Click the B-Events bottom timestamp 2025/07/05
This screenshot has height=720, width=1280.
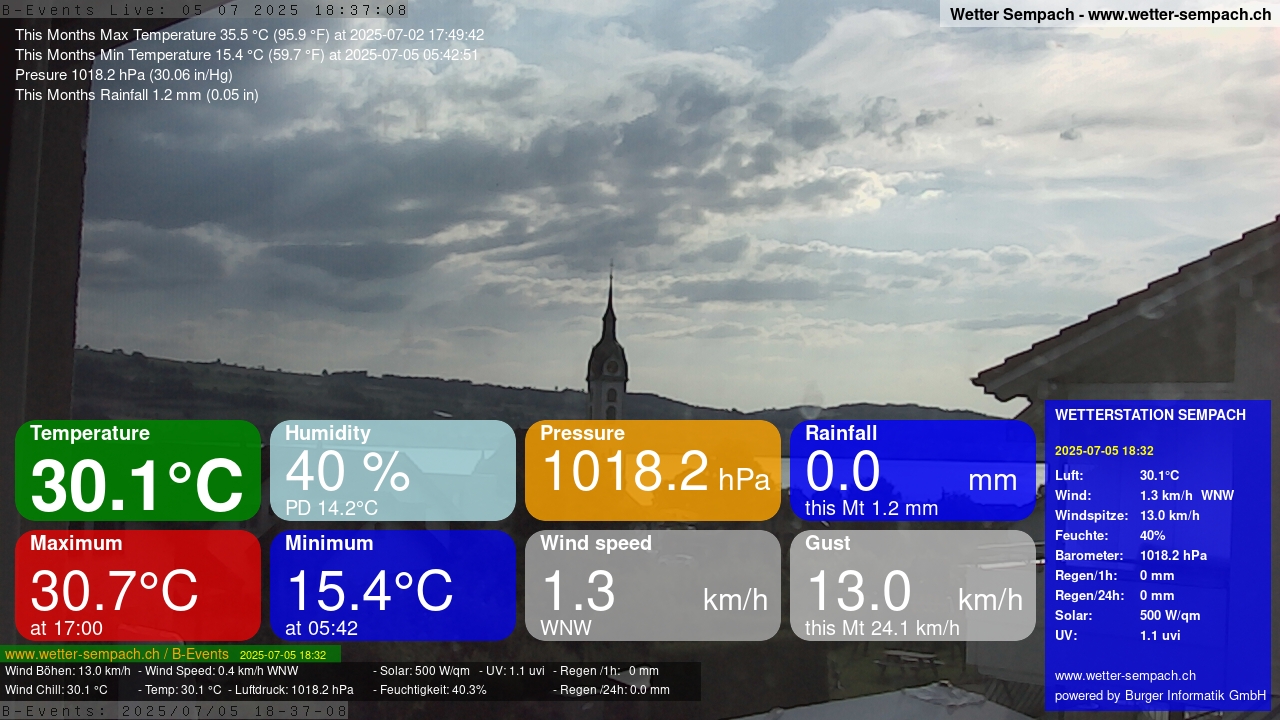[x=174, y=711]
